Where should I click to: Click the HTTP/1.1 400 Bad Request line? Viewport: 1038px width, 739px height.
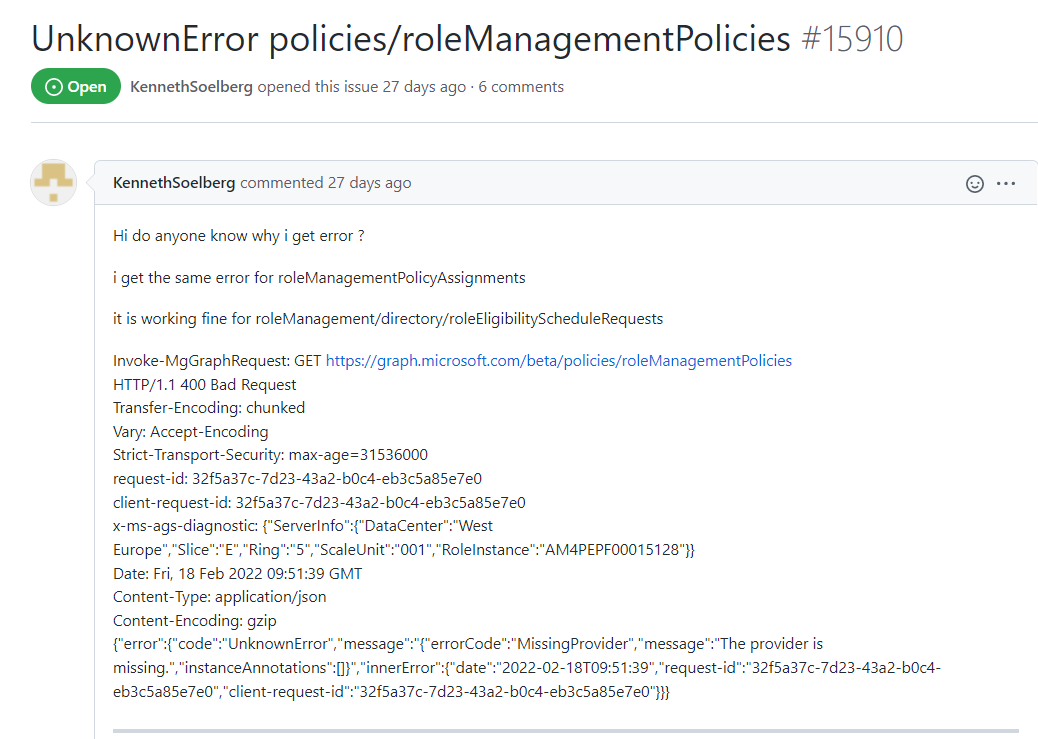[x=204, y=385]
